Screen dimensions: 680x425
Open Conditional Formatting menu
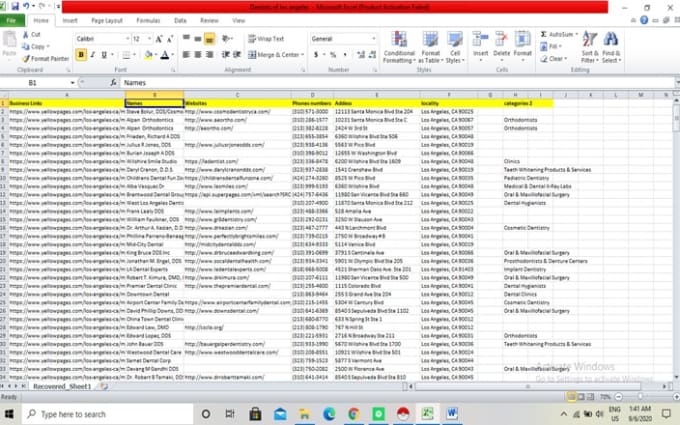pos(399,47)
